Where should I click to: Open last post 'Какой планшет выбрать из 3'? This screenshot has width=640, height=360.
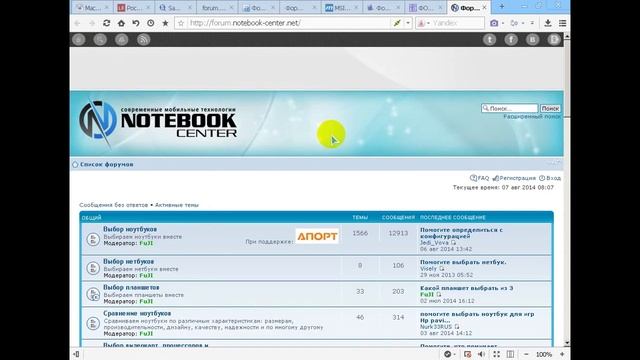[467, 288]
